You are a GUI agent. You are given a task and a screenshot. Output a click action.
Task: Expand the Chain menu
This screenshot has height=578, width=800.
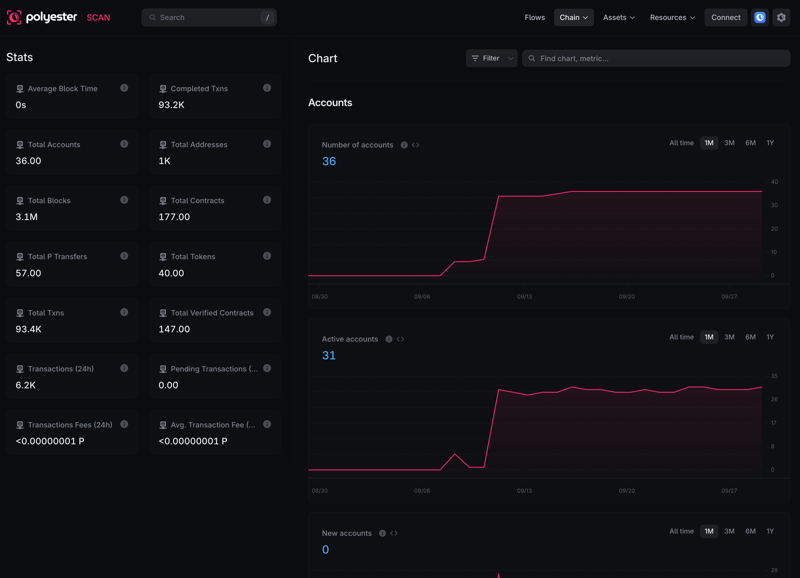click(x=573, y=17)
